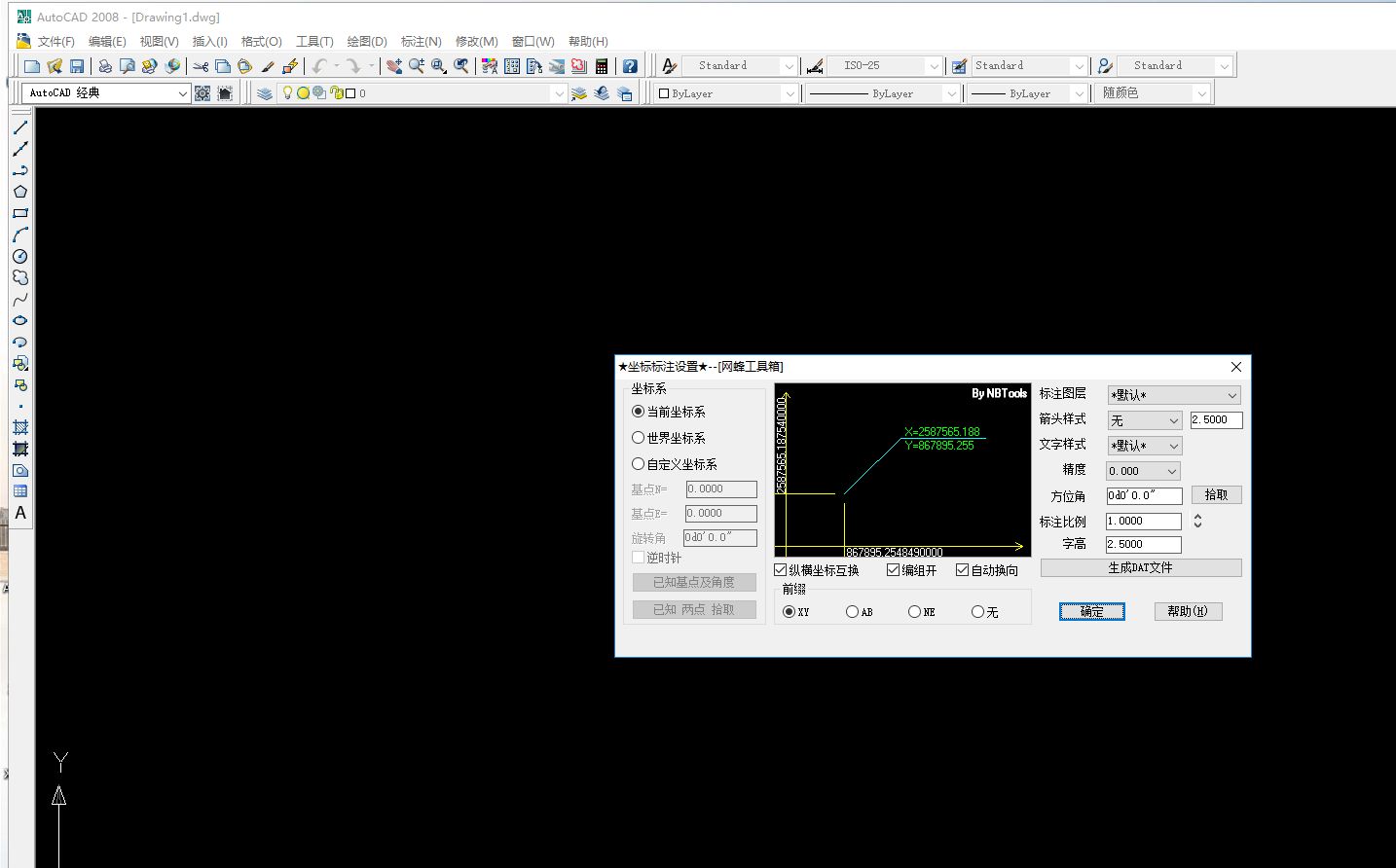The image size is (1396, 868).
Task: Open 精度 dropdown
Action: [1144, 471]
